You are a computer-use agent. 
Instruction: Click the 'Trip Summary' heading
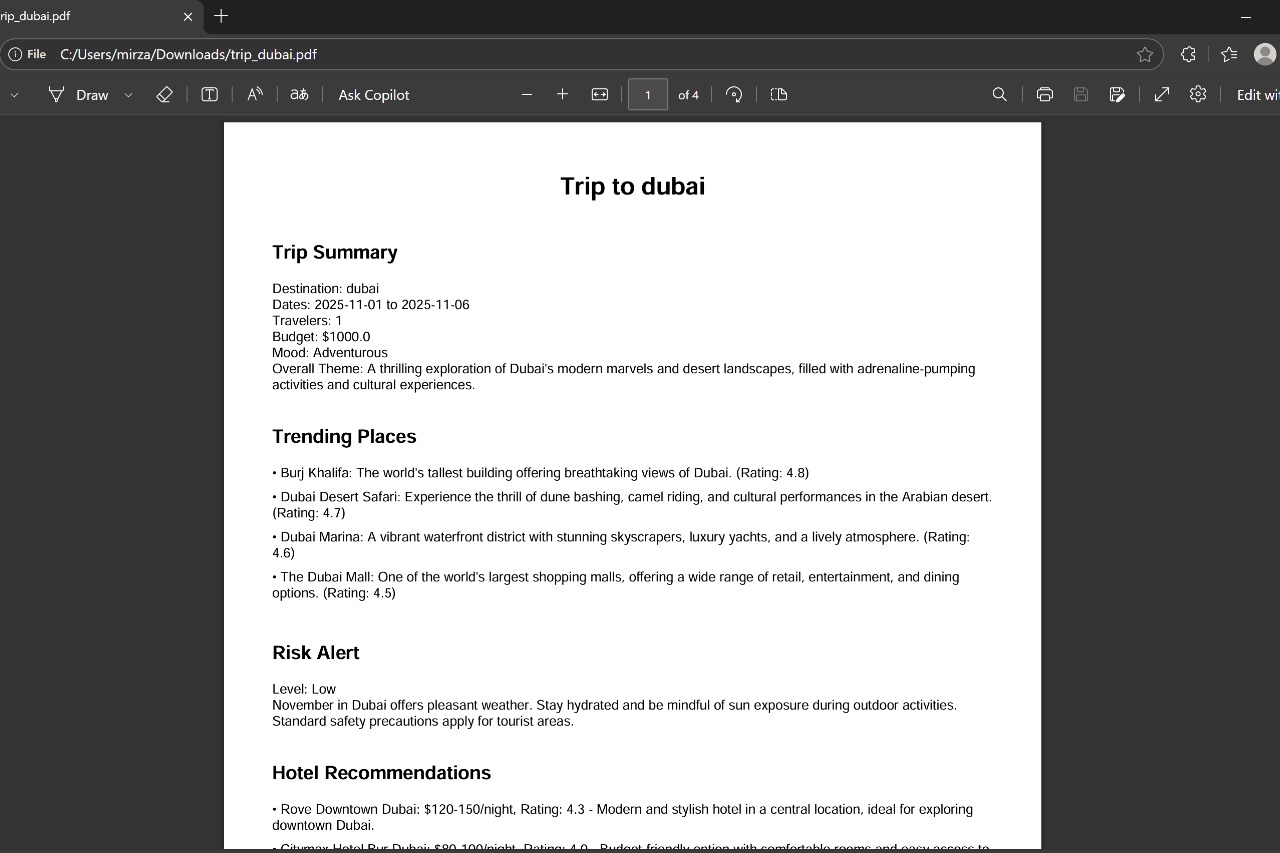(335, 252)
